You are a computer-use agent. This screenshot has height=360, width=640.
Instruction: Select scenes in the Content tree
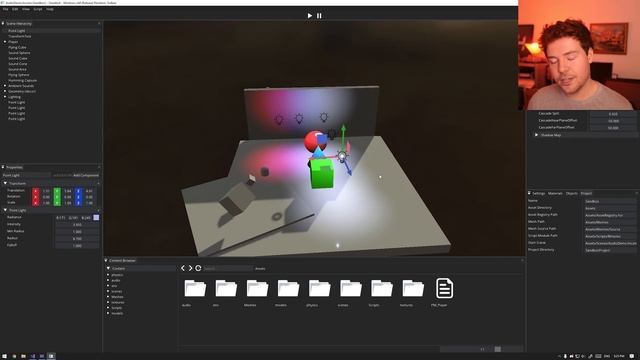[117, 291]
